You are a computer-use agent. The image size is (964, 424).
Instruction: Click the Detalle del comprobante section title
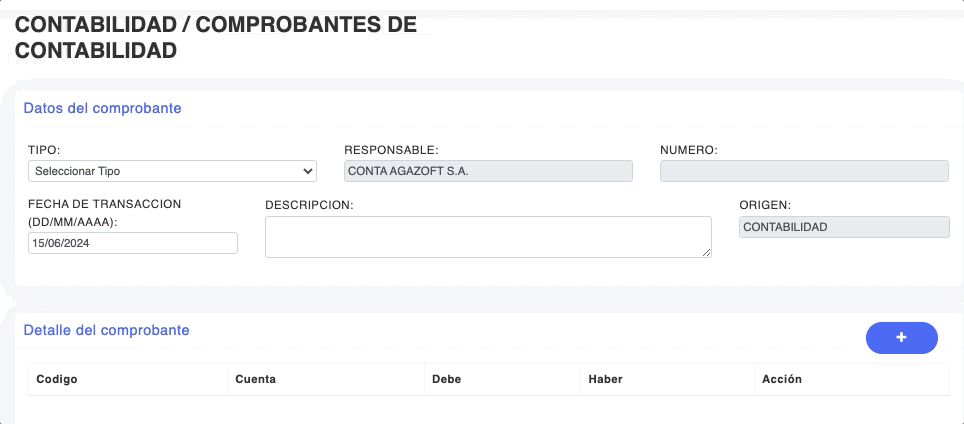point(106,330)
